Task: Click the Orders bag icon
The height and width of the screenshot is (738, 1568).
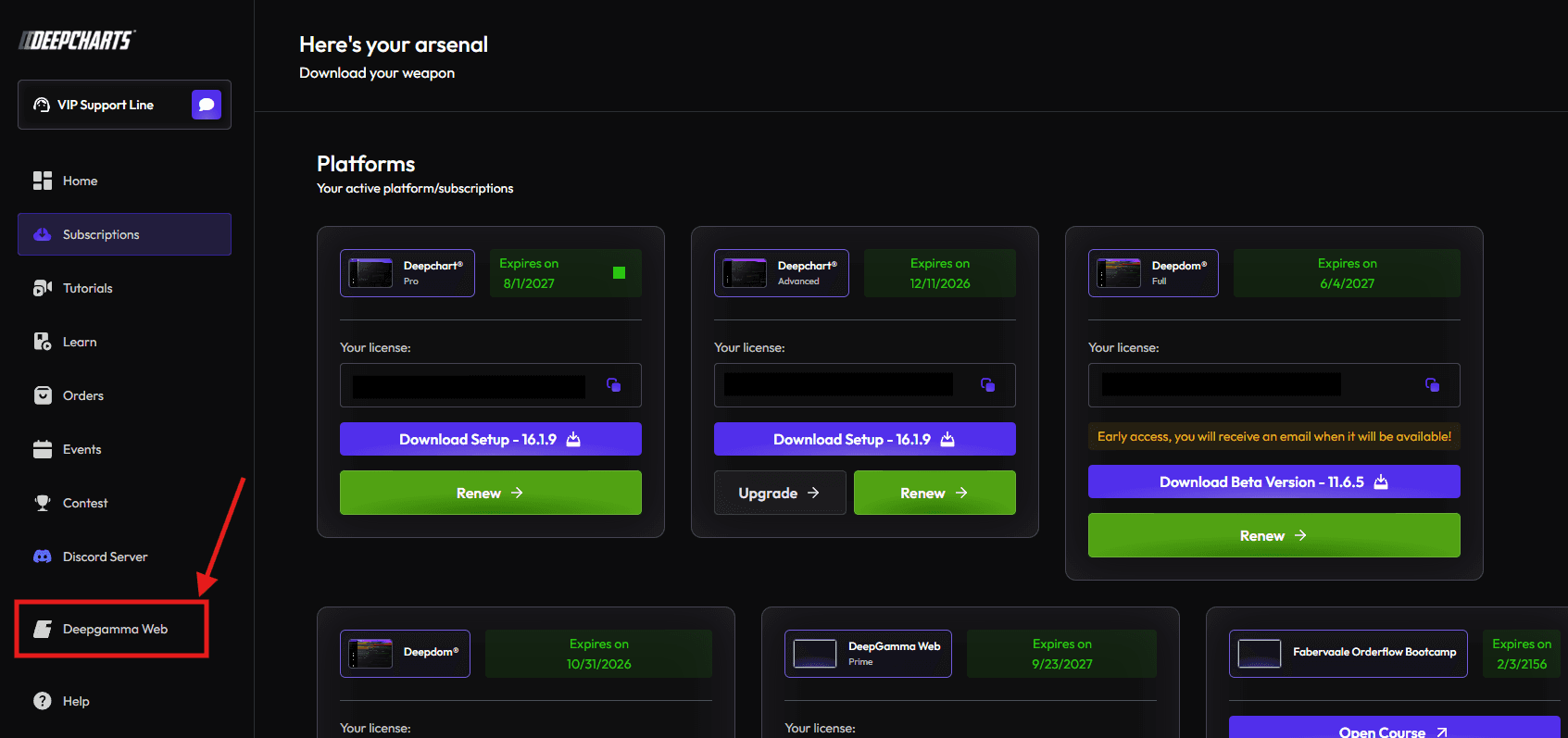Action: click(43, 395)
